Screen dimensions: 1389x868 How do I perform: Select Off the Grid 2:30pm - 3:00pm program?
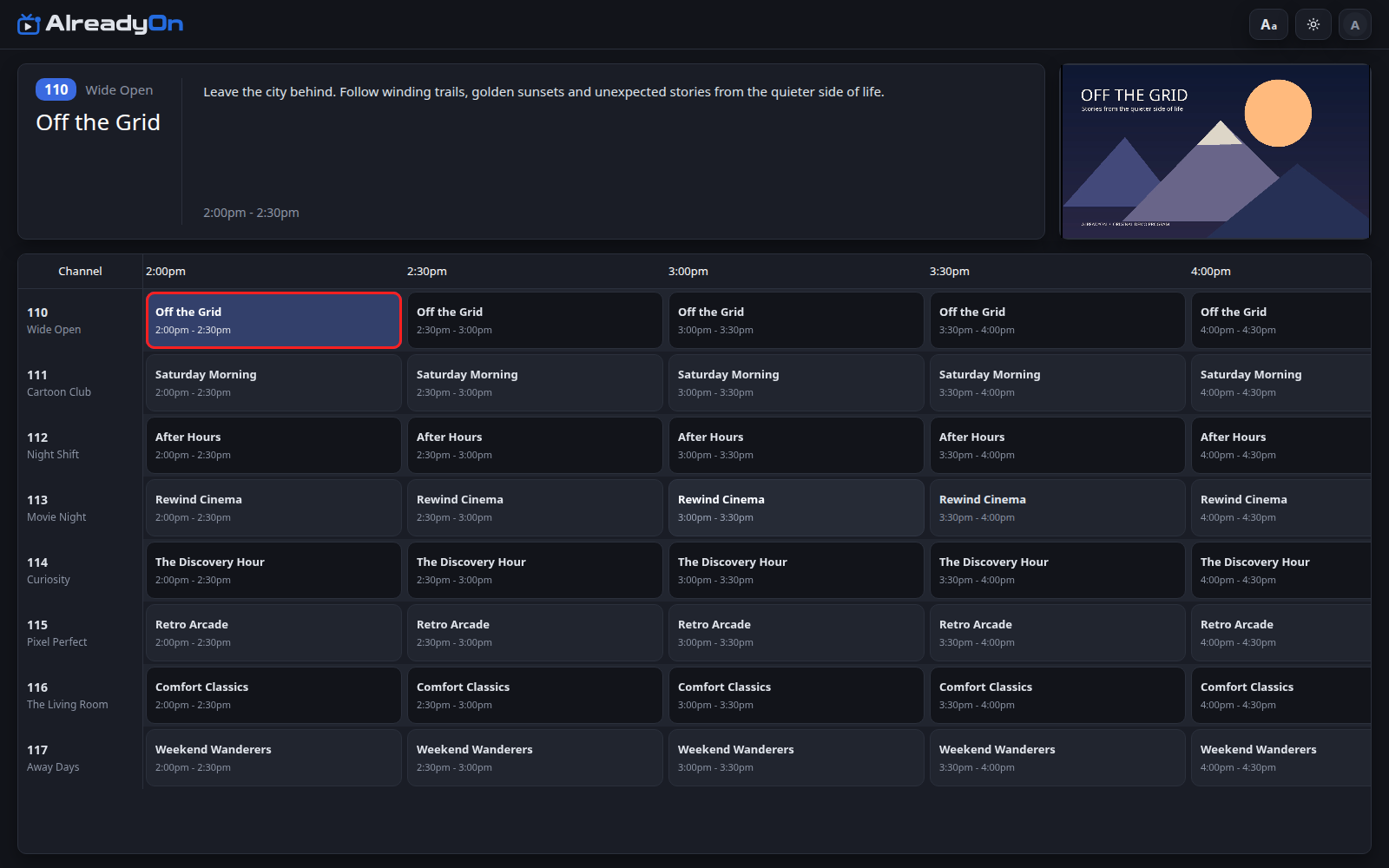pyautogui.click(x=535, y=320)
